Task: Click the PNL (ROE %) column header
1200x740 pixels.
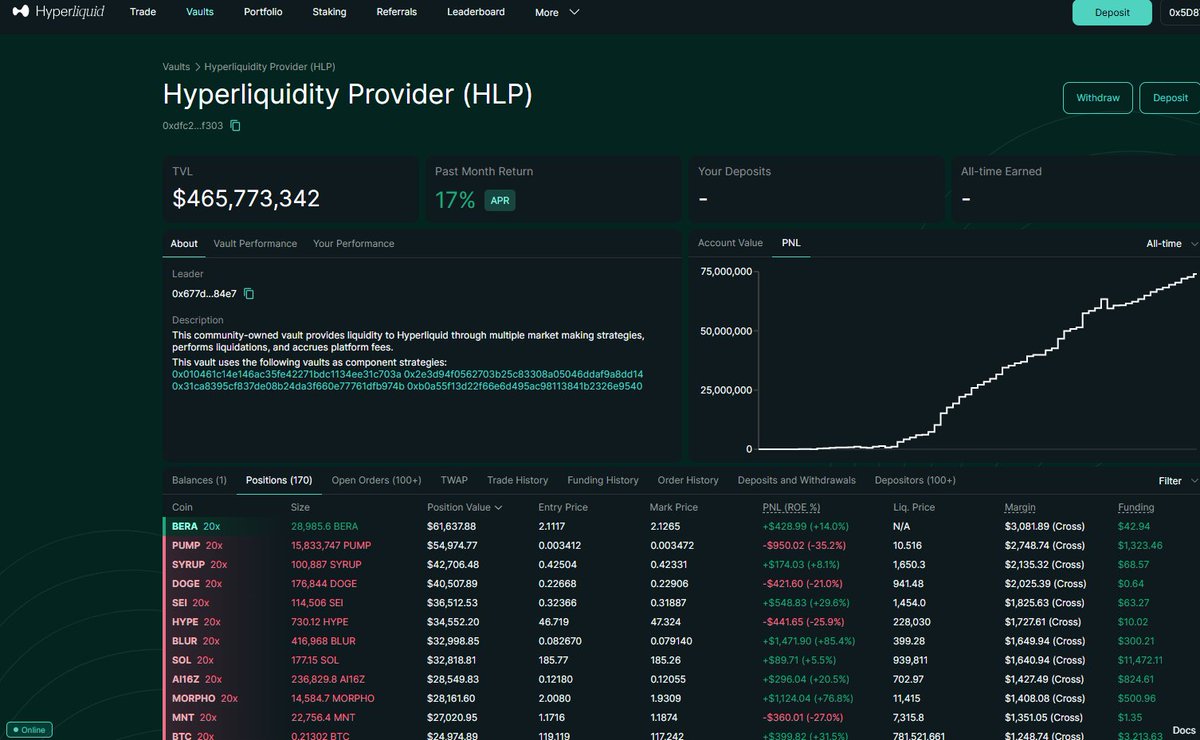Action: point(792,508)
